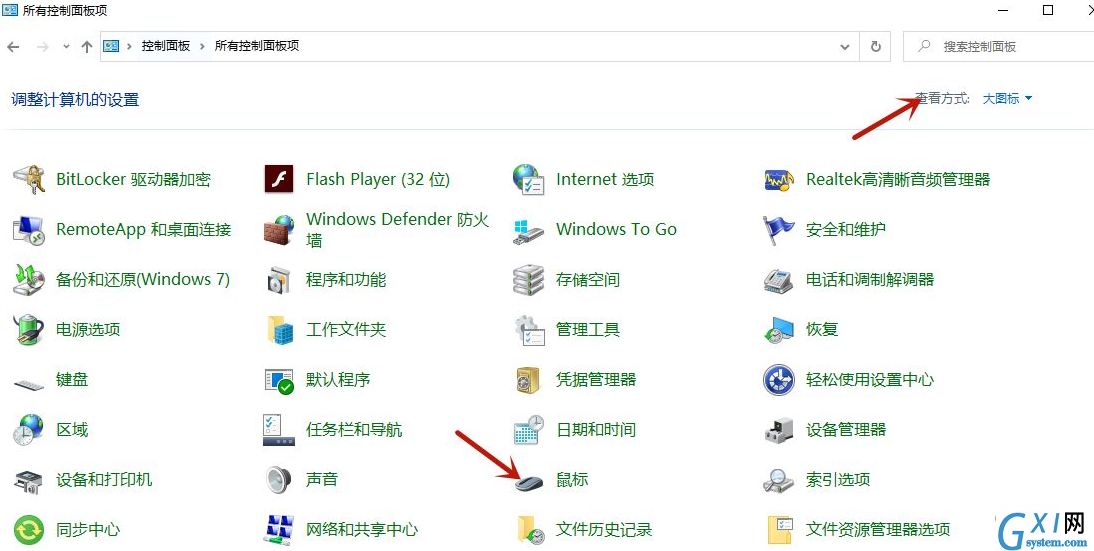Click the 电源选项 battery icon

click(28, 330)
